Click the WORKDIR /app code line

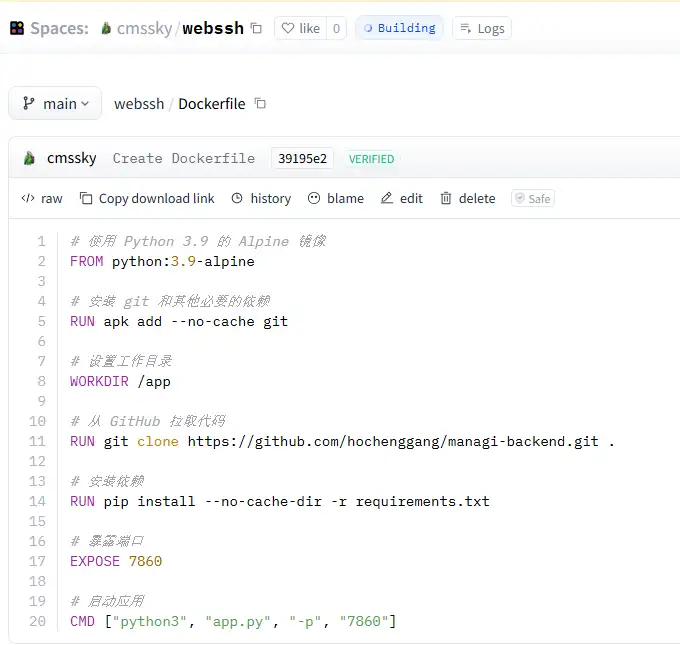120,381
